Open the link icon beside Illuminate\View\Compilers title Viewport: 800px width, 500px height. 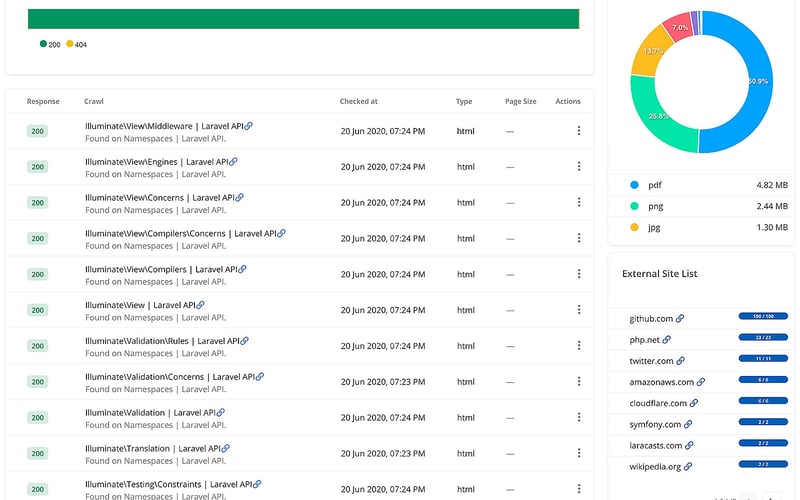(242, 269)
